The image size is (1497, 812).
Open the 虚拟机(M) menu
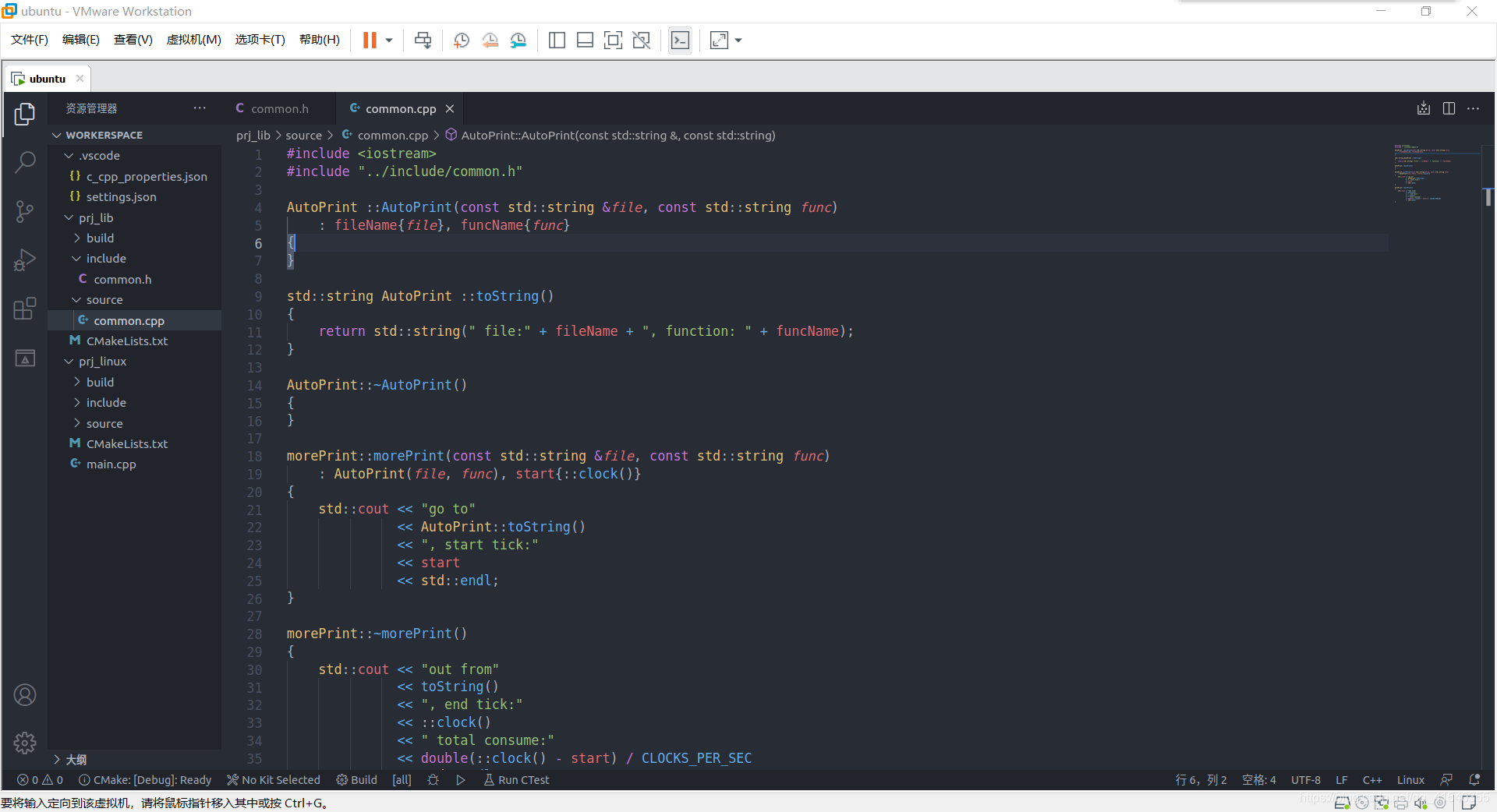[x=194, y=40]
